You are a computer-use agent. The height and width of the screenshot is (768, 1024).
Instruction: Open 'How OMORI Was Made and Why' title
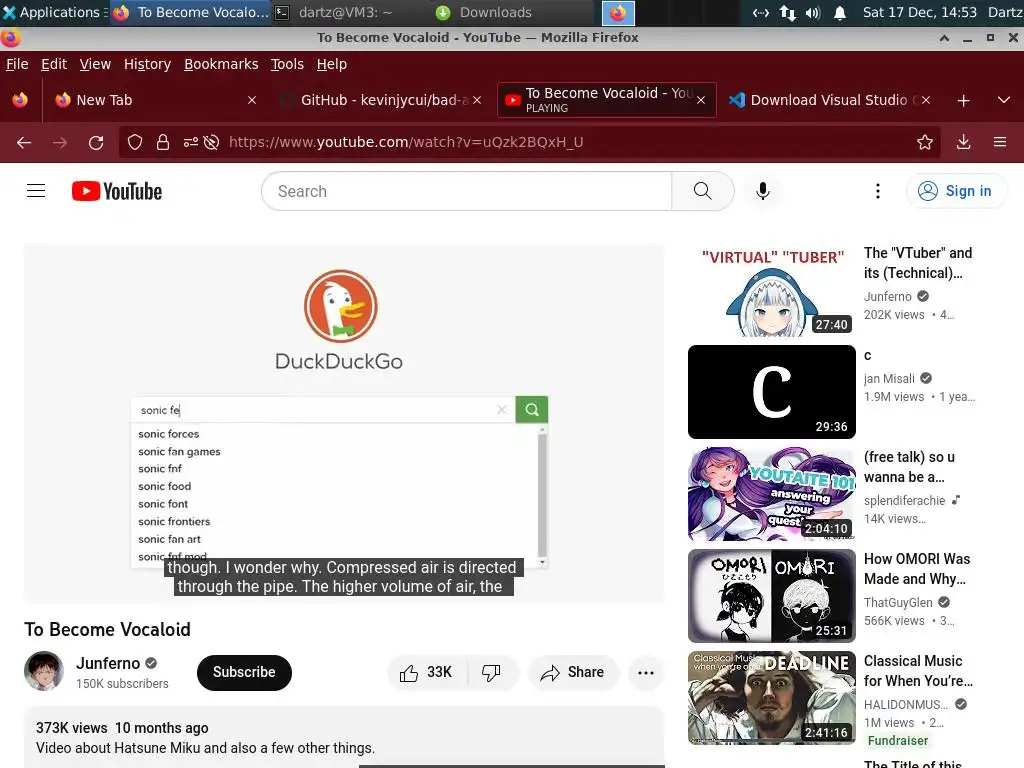tap(917, 569)
